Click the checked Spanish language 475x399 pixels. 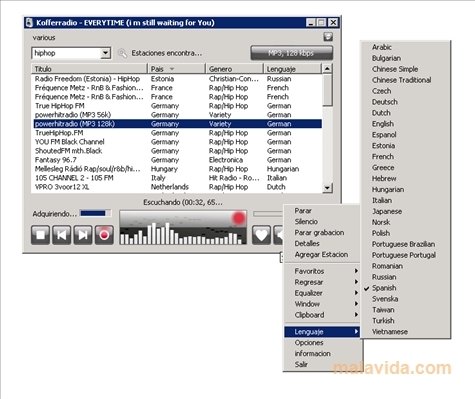tap(406, 288)
